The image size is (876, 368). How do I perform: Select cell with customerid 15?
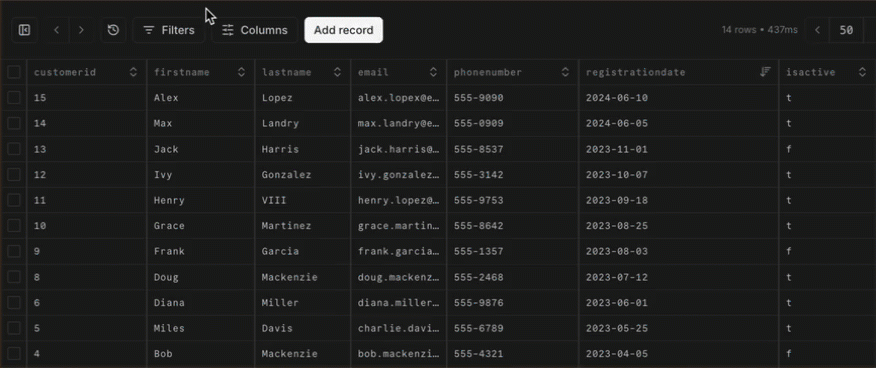click(x=87, y=98)
